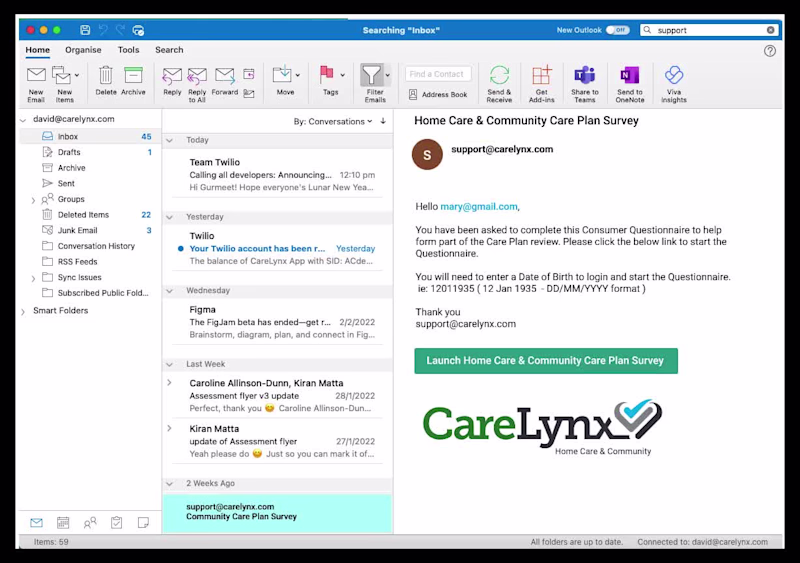Switch to People view at bottom
This screenshot has width=800, height=563.
(90, 523)
